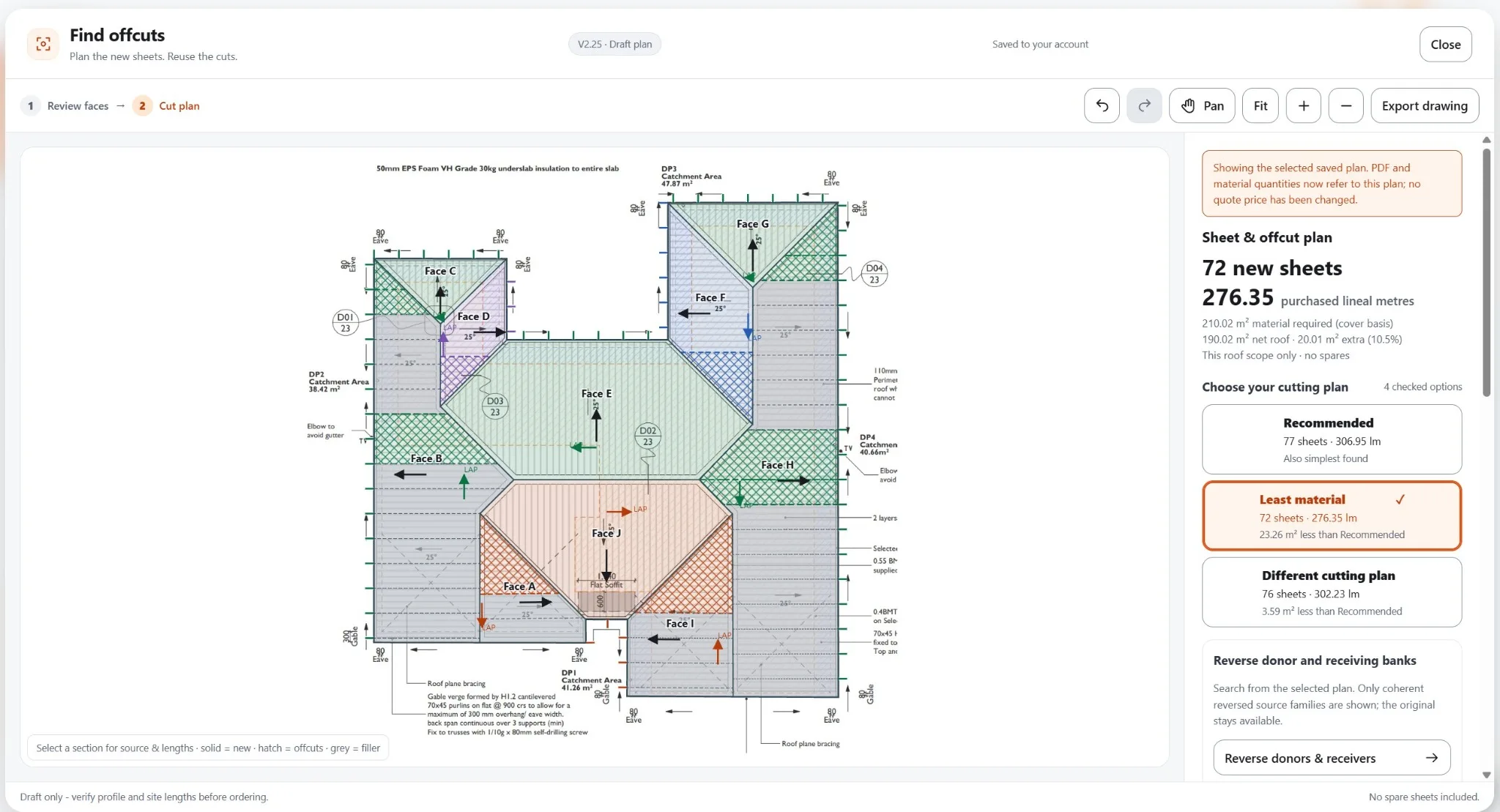Screen dimensions: 1500x812
Task: Click the D04 detail marker circle
Action: click(x=874, y=273)
